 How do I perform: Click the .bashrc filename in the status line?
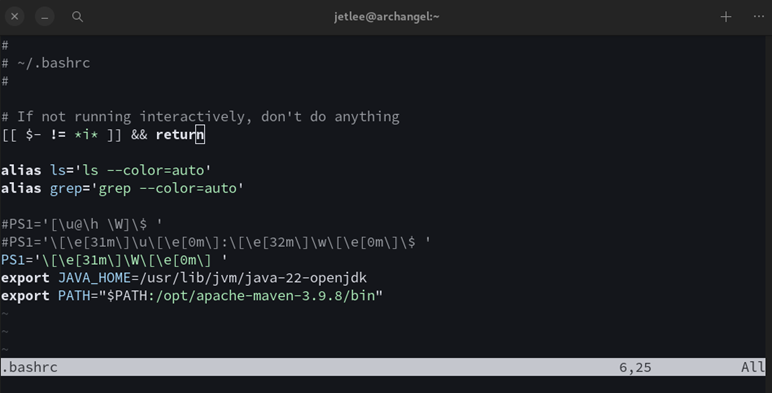(x=30, y=367)
